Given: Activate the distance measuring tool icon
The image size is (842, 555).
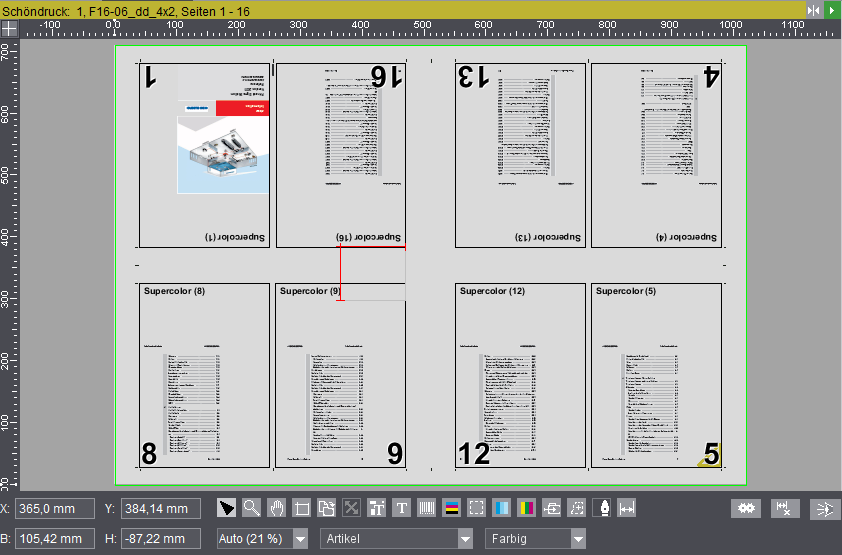Looking at the screenshot, I should [x=627, y=508].
